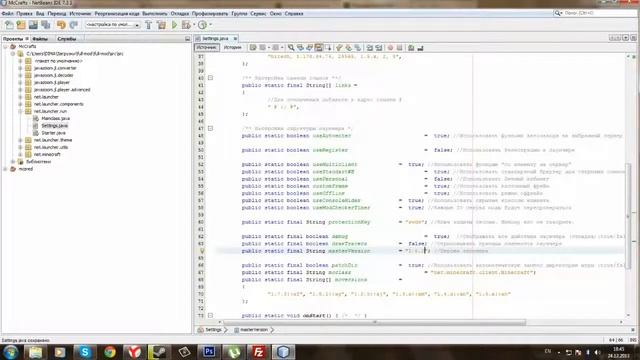640x360 pixels.
Task: Expand the javazoom.jl.converter package node
Action: click(20, 68)
